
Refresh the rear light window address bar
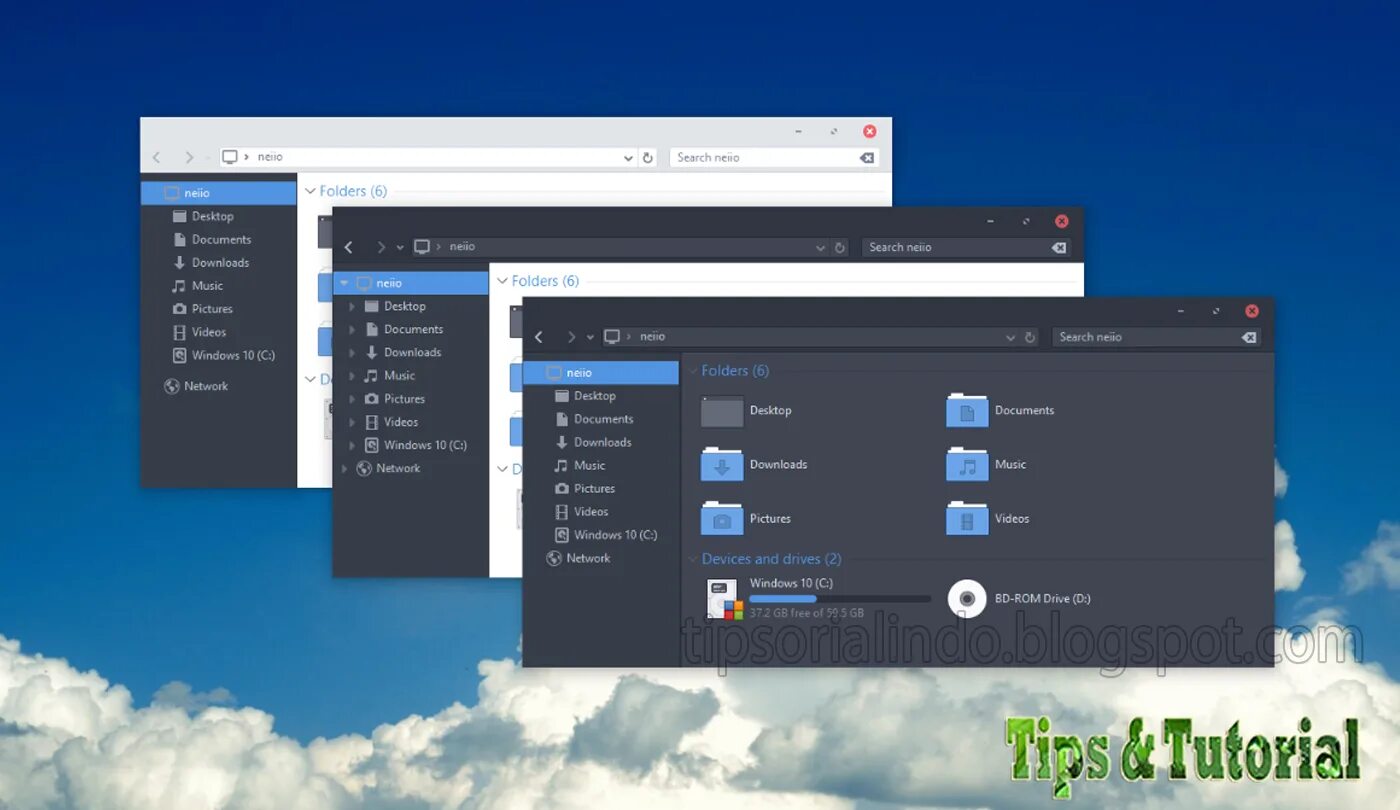click(648, 157)
